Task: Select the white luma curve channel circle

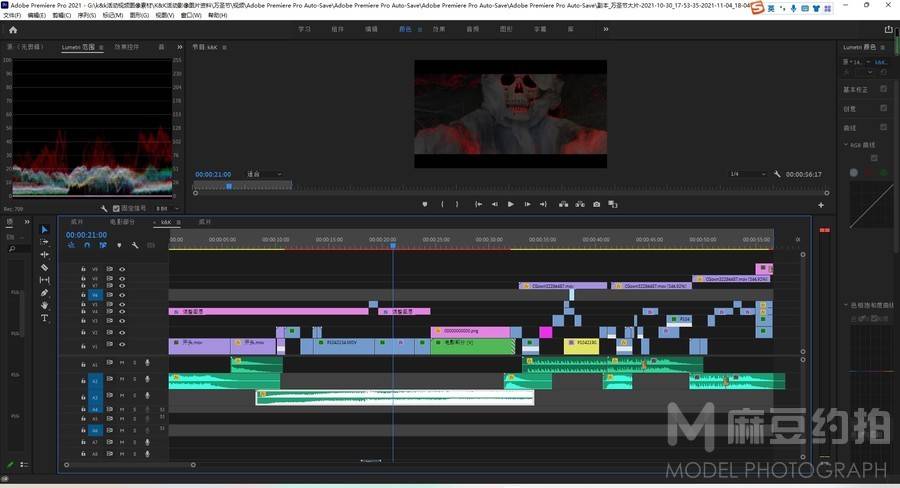Action: tap(854, 172)
